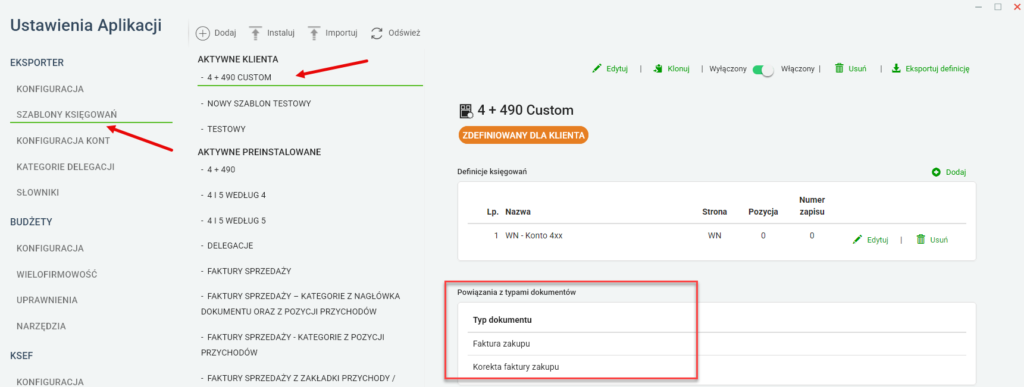The image size is (1024, 387).
Task: Click the Klonuj template link
Action: point(678,69)
